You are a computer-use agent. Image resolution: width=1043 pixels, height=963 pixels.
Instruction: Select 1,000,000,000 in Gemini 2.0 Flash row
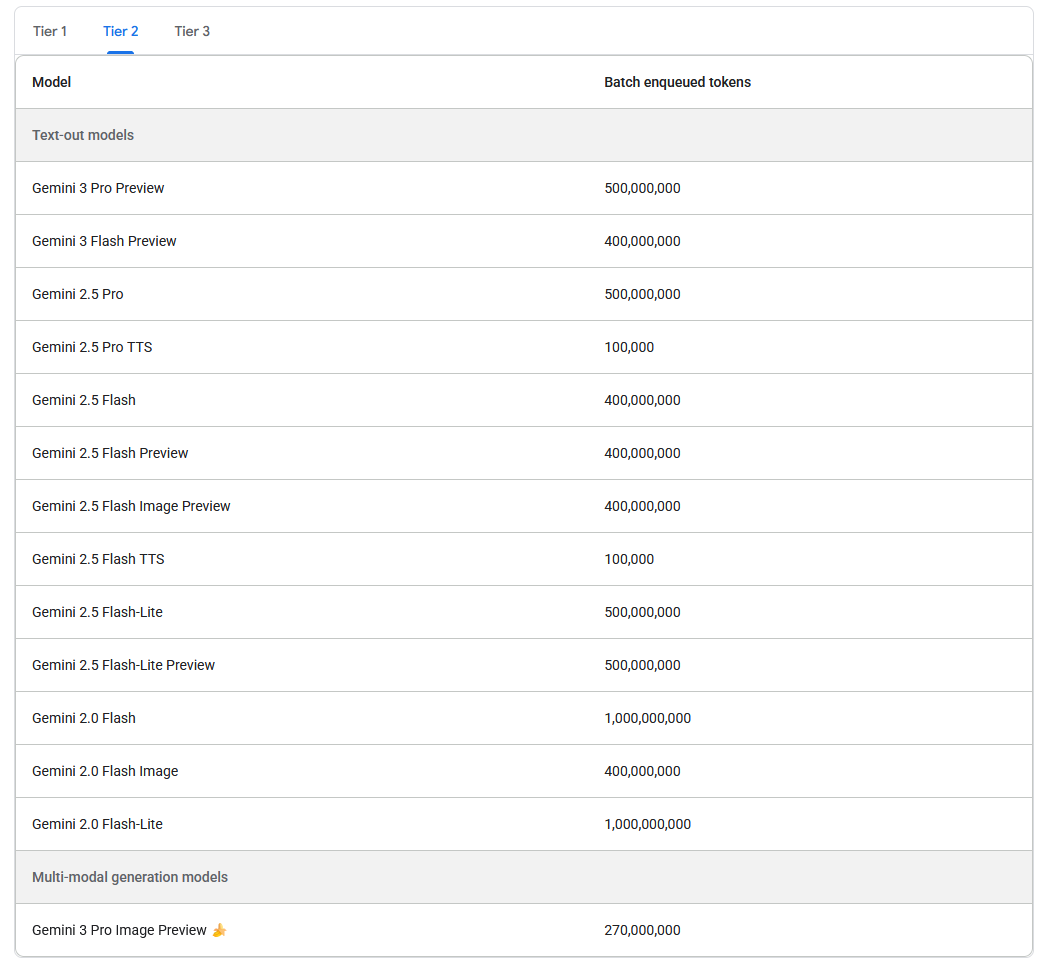coord(647,718)
